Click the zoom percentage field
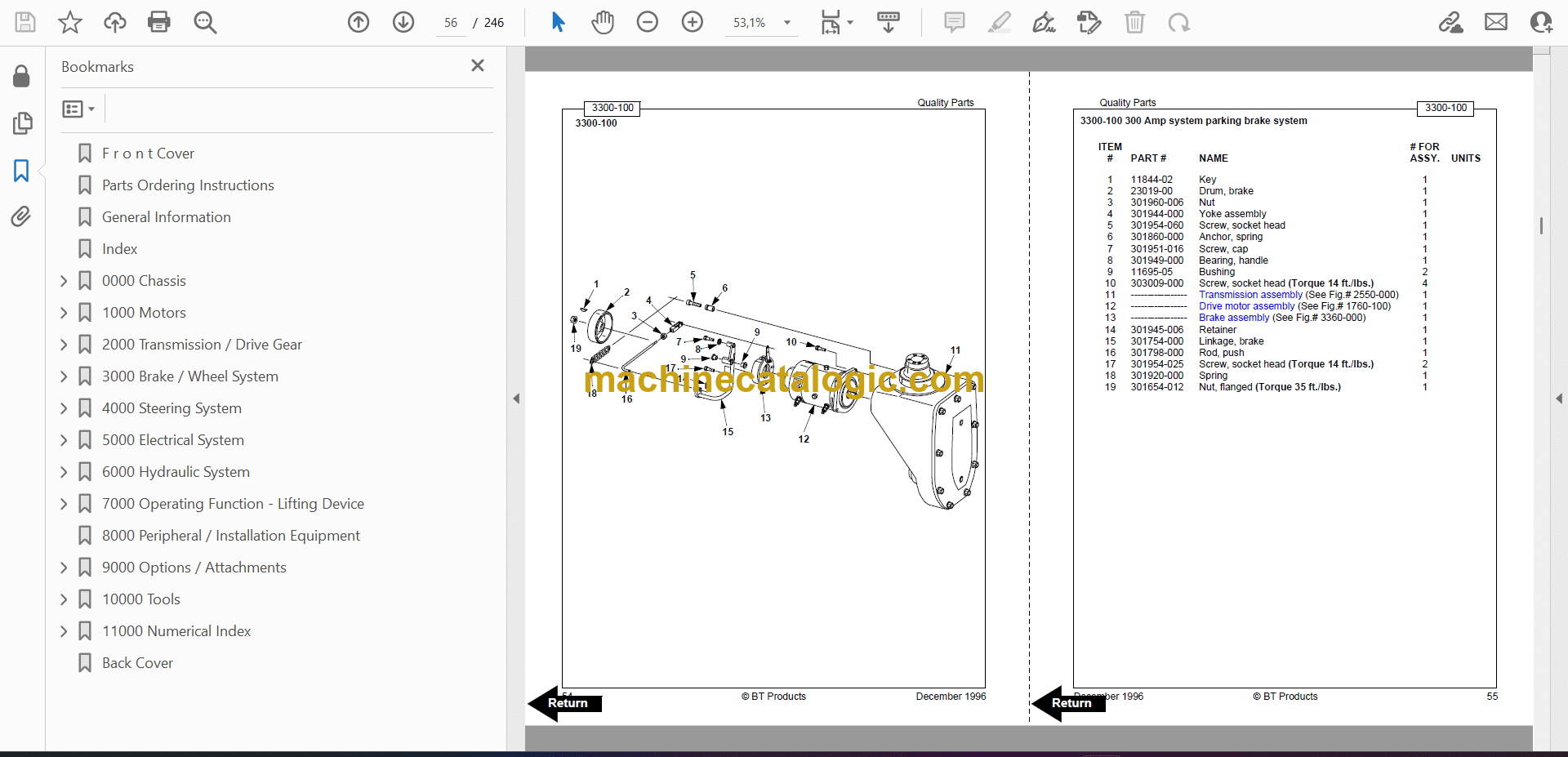 click(750, 23)
